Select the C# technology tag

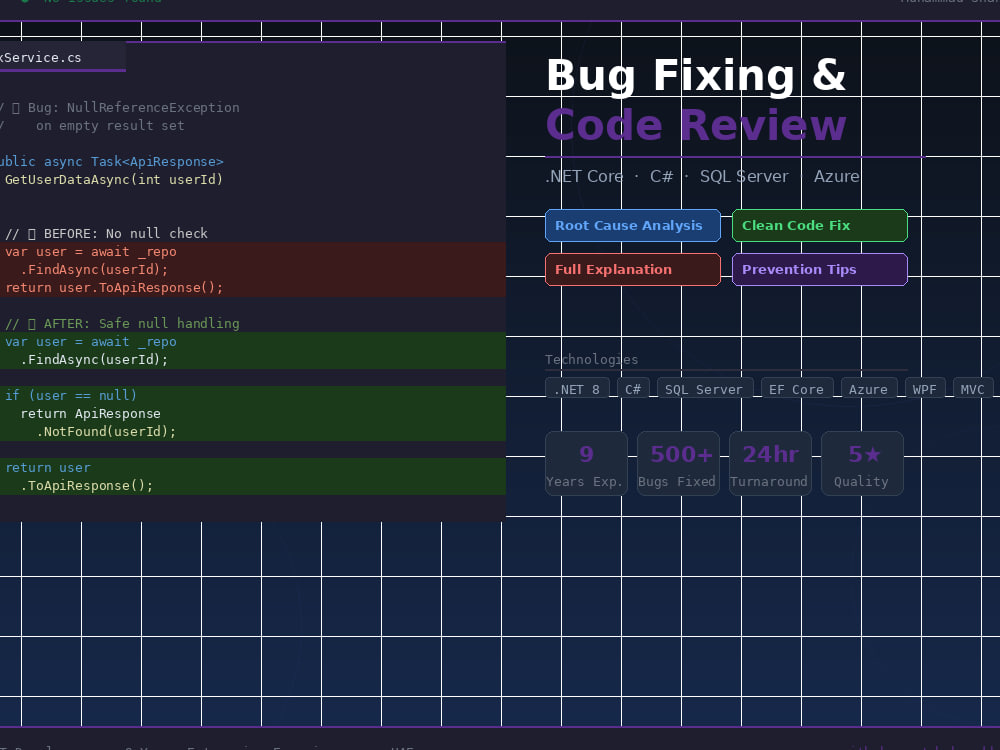pos(633,389)
